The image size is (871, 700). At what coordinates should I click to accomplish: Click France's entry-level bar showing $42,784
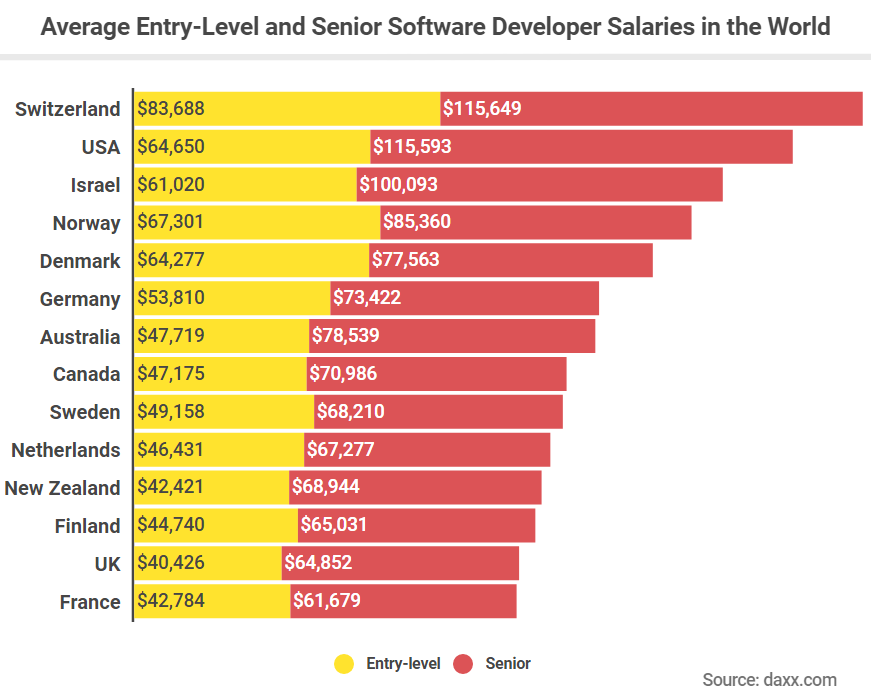(212, 601)
